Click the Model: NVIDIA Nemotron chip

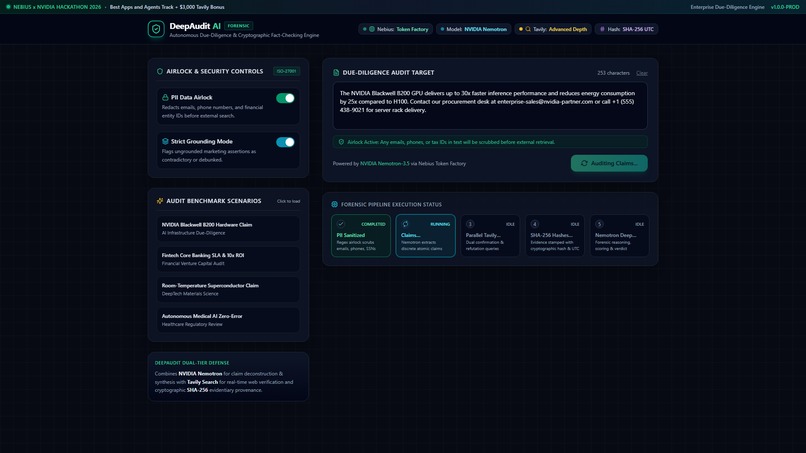tap(473, 29)
